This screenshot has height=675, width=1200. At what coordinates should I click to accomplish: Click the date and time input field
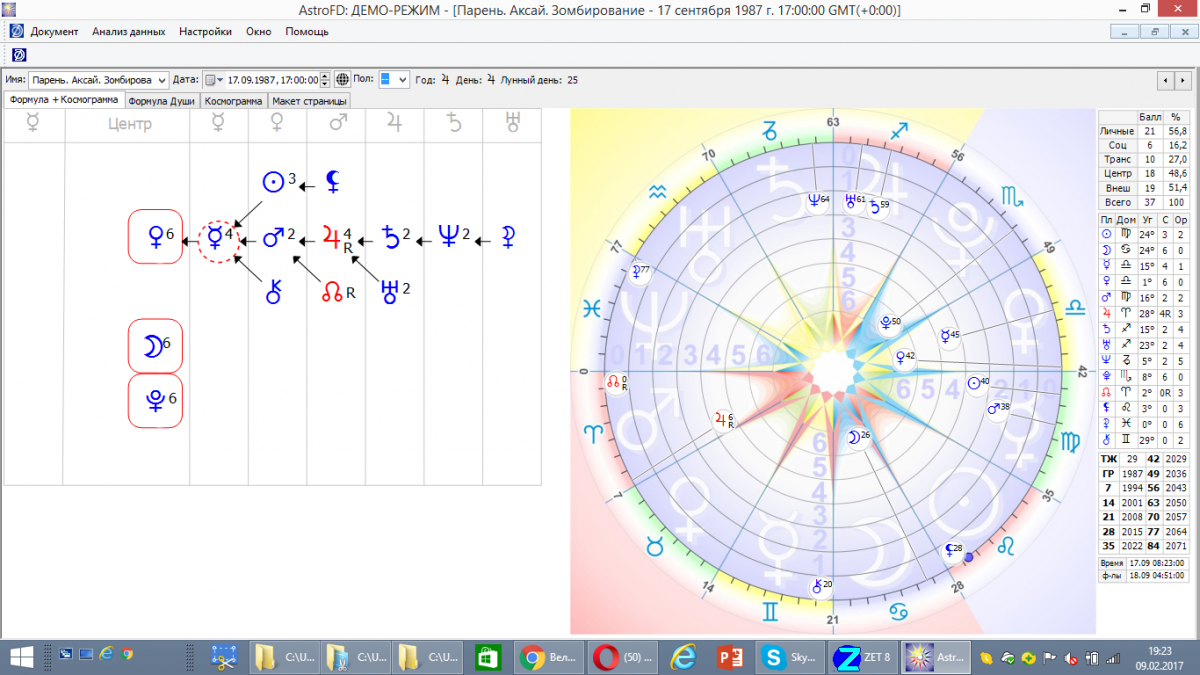click(x=271, y=80)
